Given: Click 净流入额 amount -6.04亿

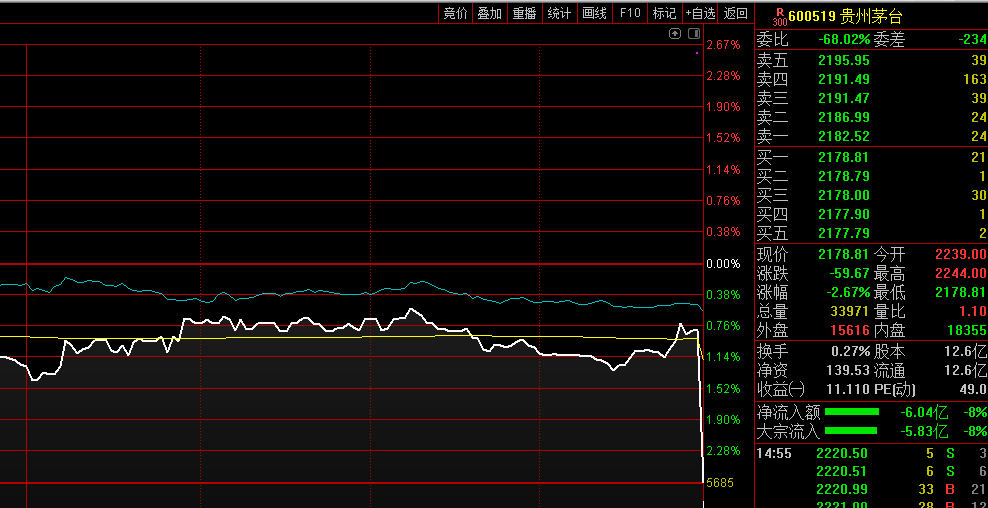Looking at the screenshot, I should click(x=925, y=413).
